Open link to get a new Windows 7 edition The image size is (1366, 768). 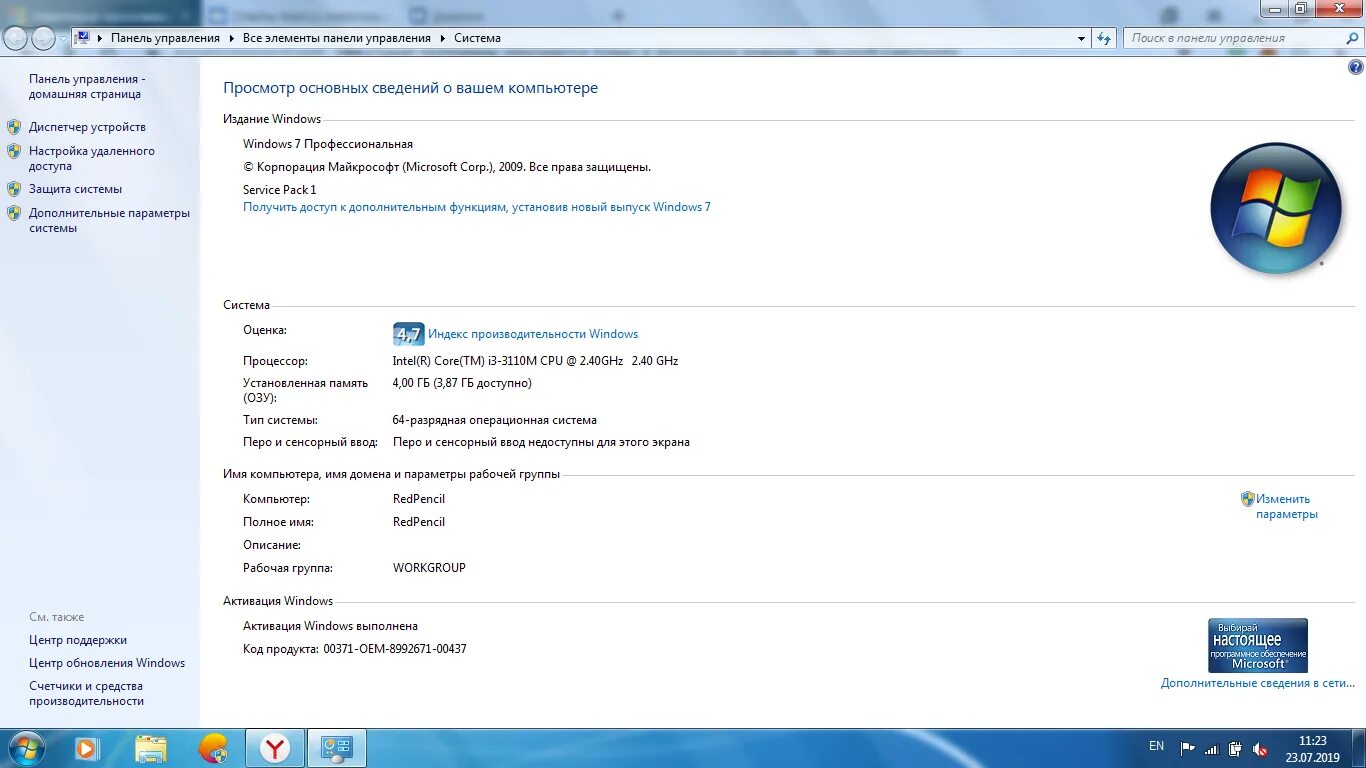click(477, 207)
